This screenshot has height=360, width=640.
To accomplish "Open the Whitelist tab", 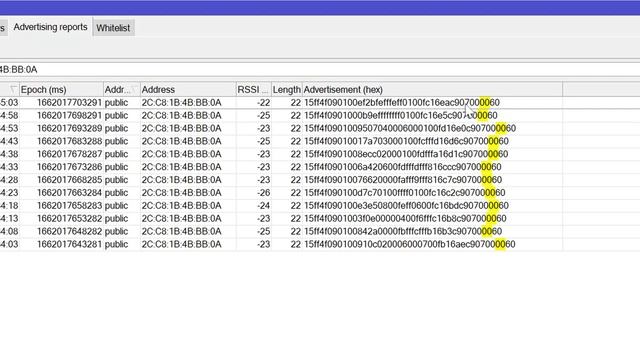I will (113, 28).
